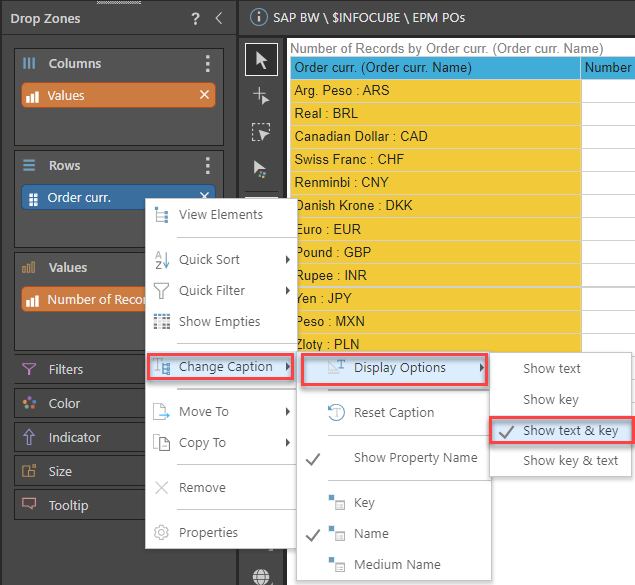Open View Elements from context menu
The width and height of the screenshot is (635, 585).
tap(220, 214)
